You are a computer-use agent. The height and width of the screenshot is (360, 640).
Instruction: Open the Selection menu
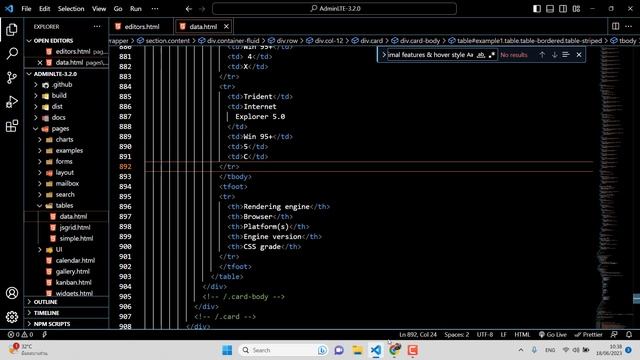point(71,9)
